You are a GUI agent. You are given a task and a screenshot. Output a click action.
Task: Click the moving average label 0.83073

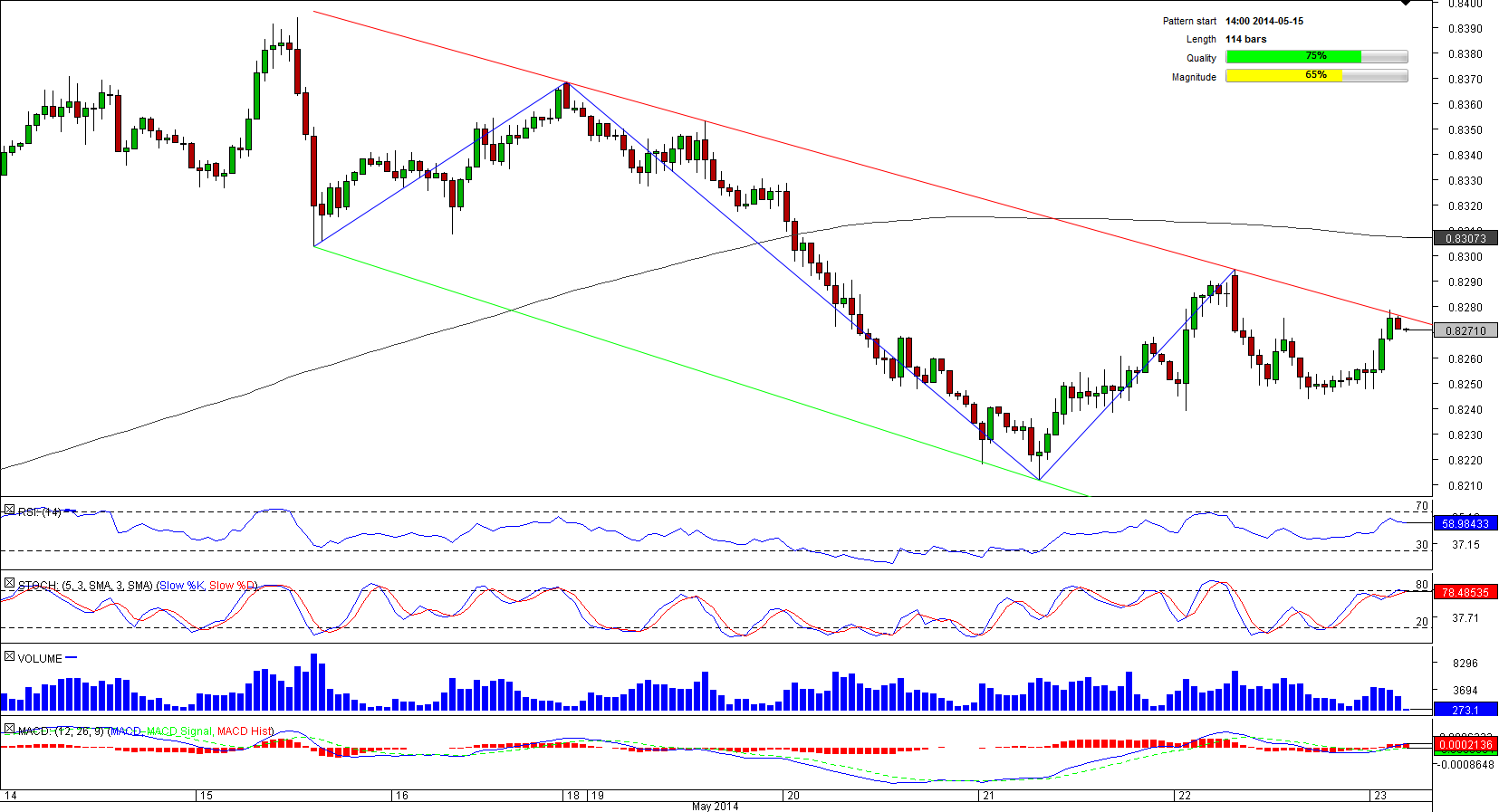tap(1465, 239)
